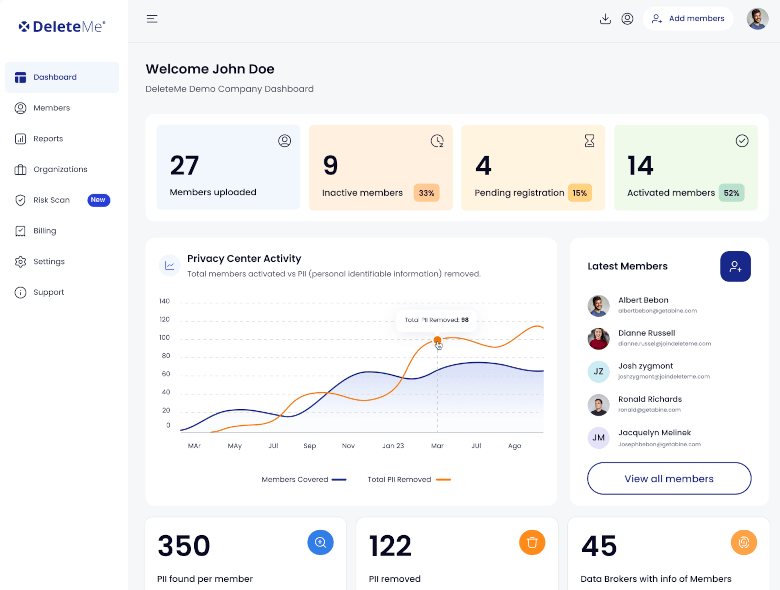Click the Total PII Removed tooltip

pyautogui.click(x=436, y=320)
